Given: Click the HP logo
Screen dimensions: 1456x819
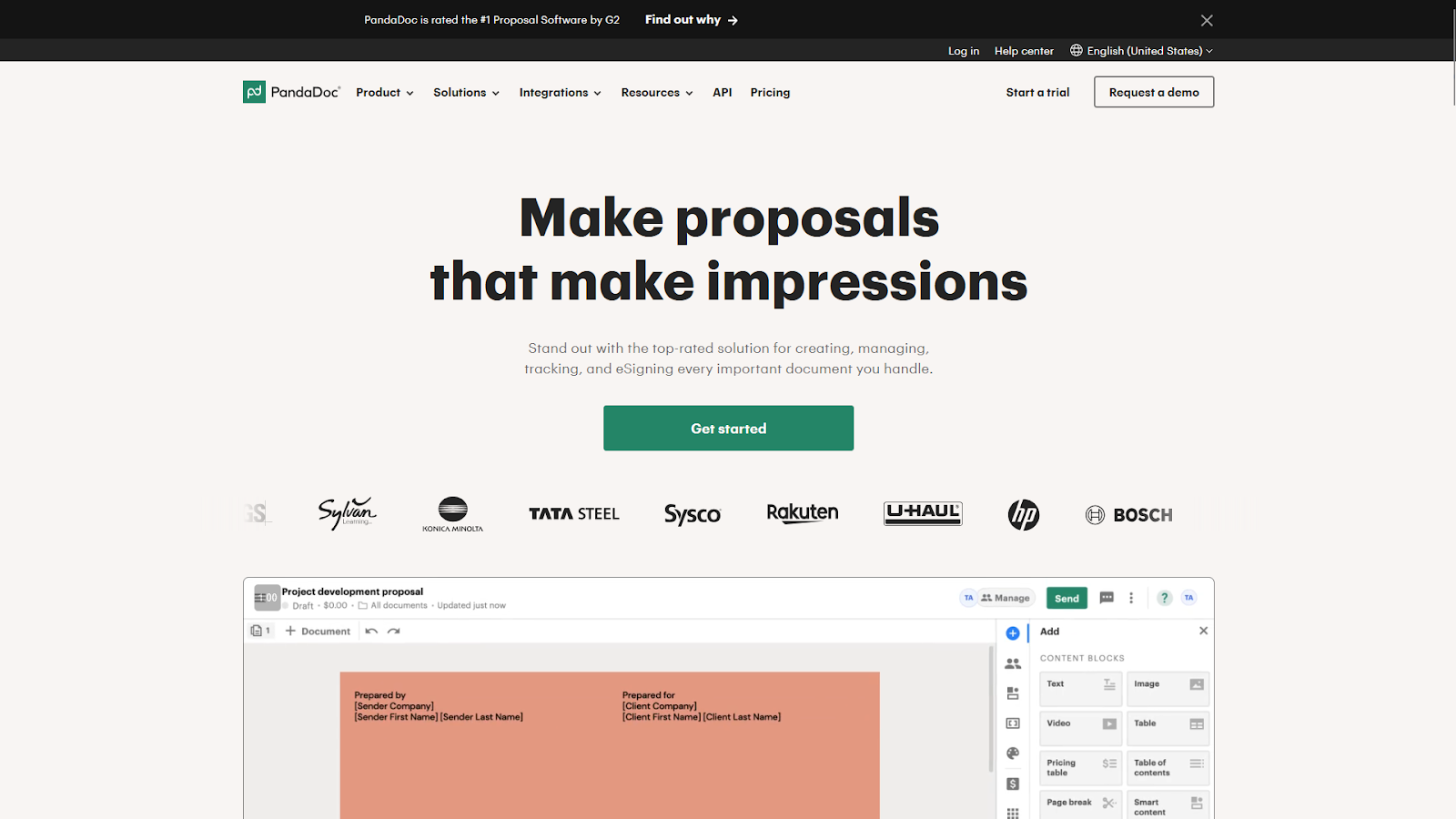Looking at the screenshot, I should click(1023, 514).
